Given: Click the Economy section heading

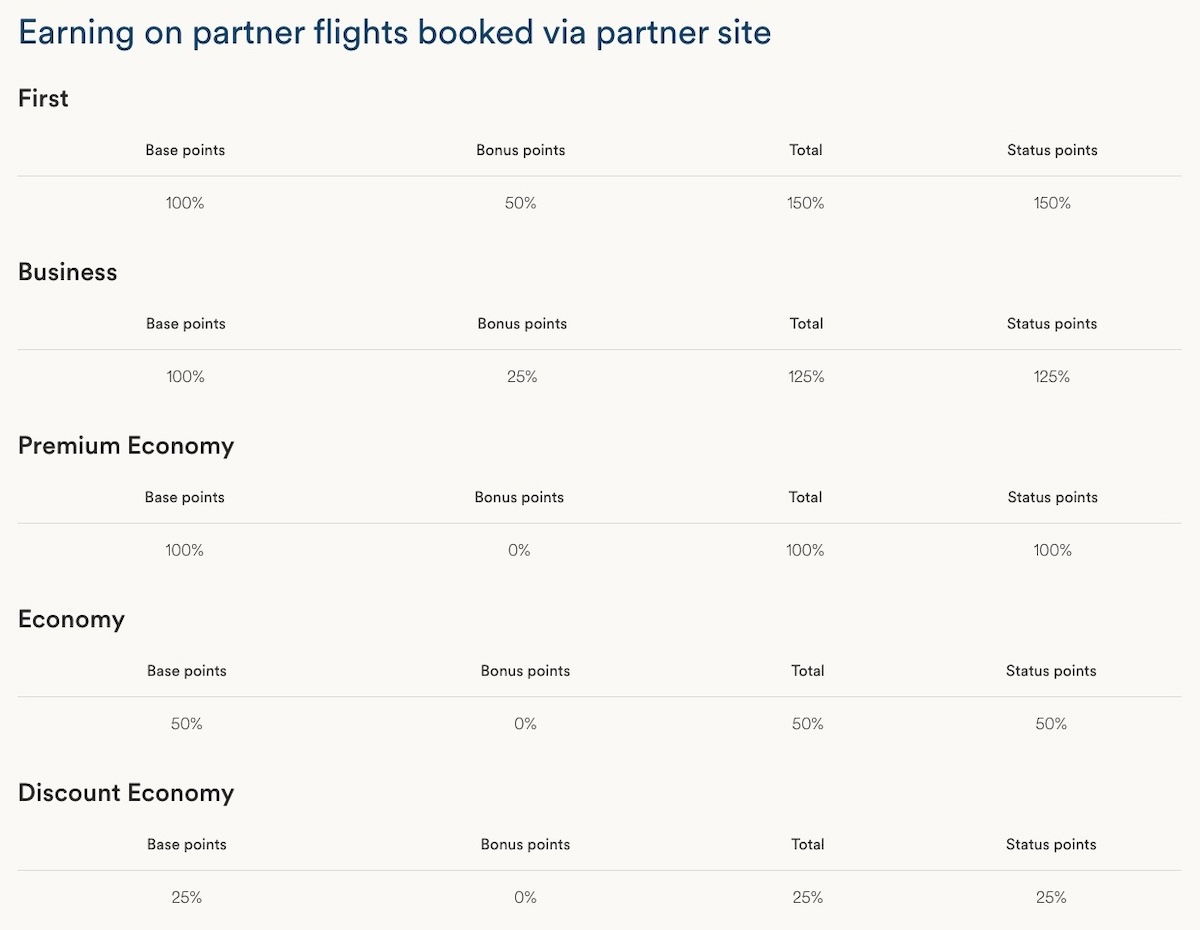Looking at the screenshot, I should click(71, 619).
